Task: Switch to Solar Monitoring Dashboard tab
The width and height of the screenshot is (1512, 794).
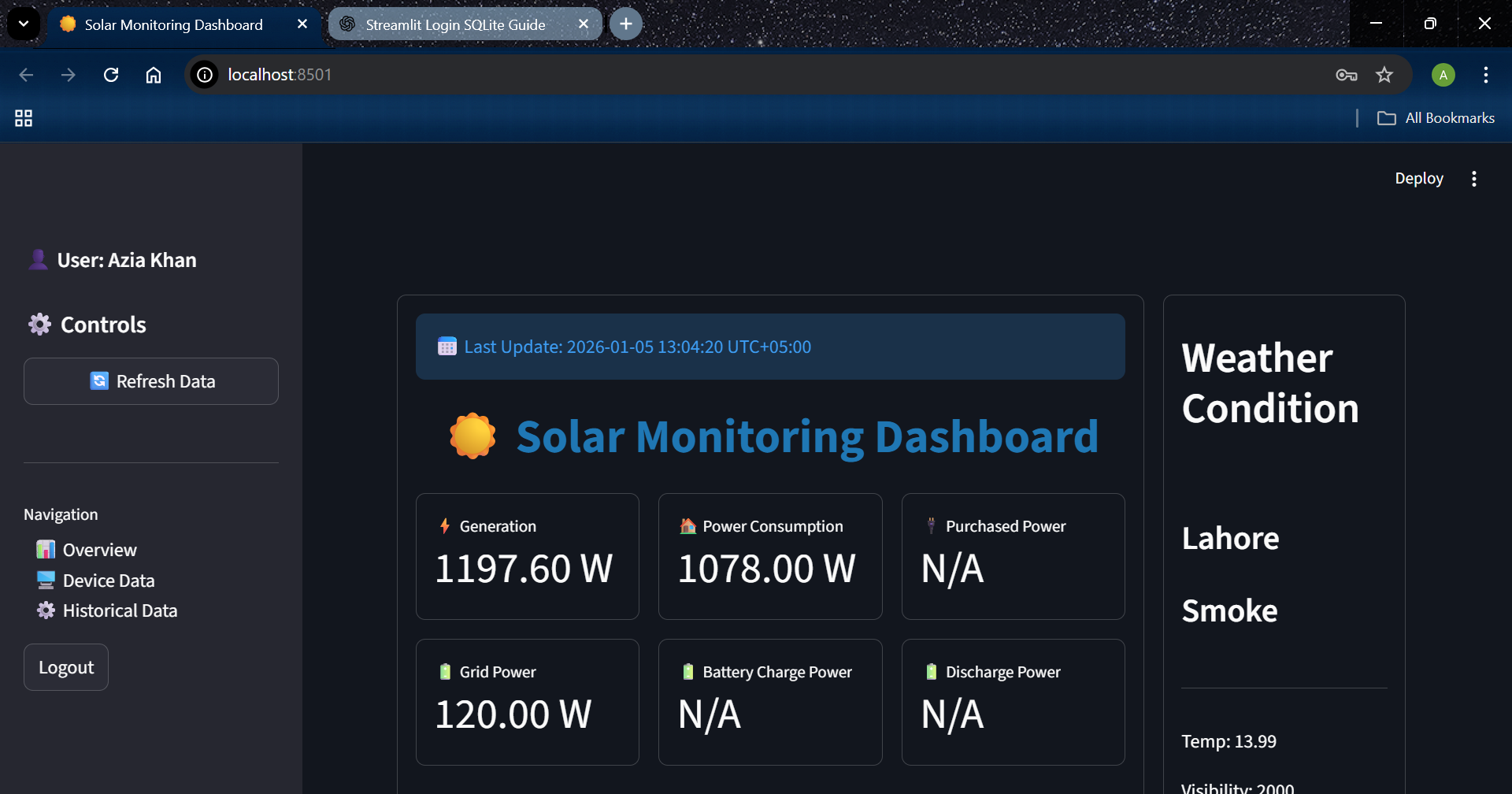Action: [x=173, y=24]
